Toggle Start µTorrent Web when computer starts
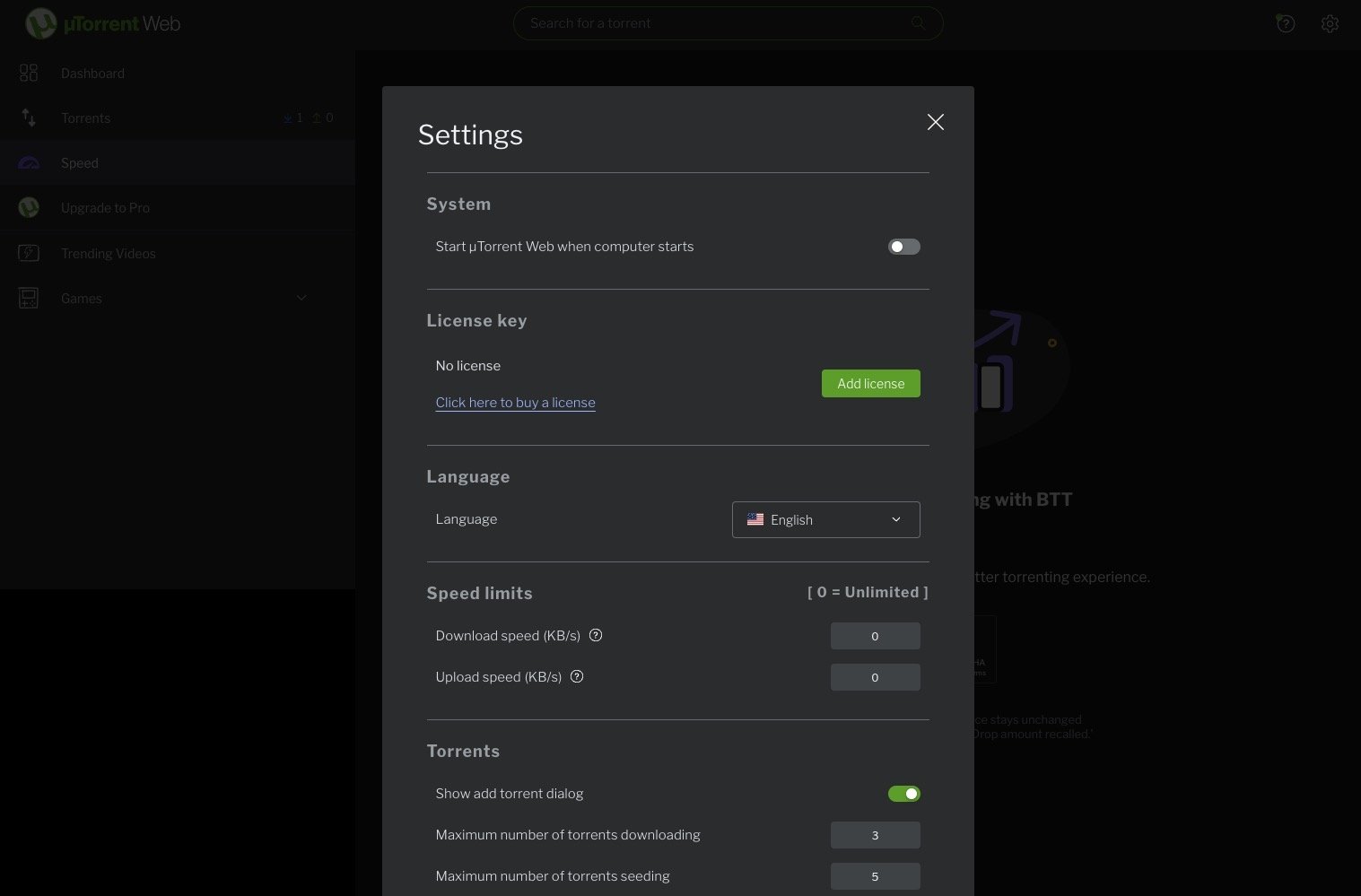The image size is (1361, 896). pyautogui.click(x=903, y=247)
